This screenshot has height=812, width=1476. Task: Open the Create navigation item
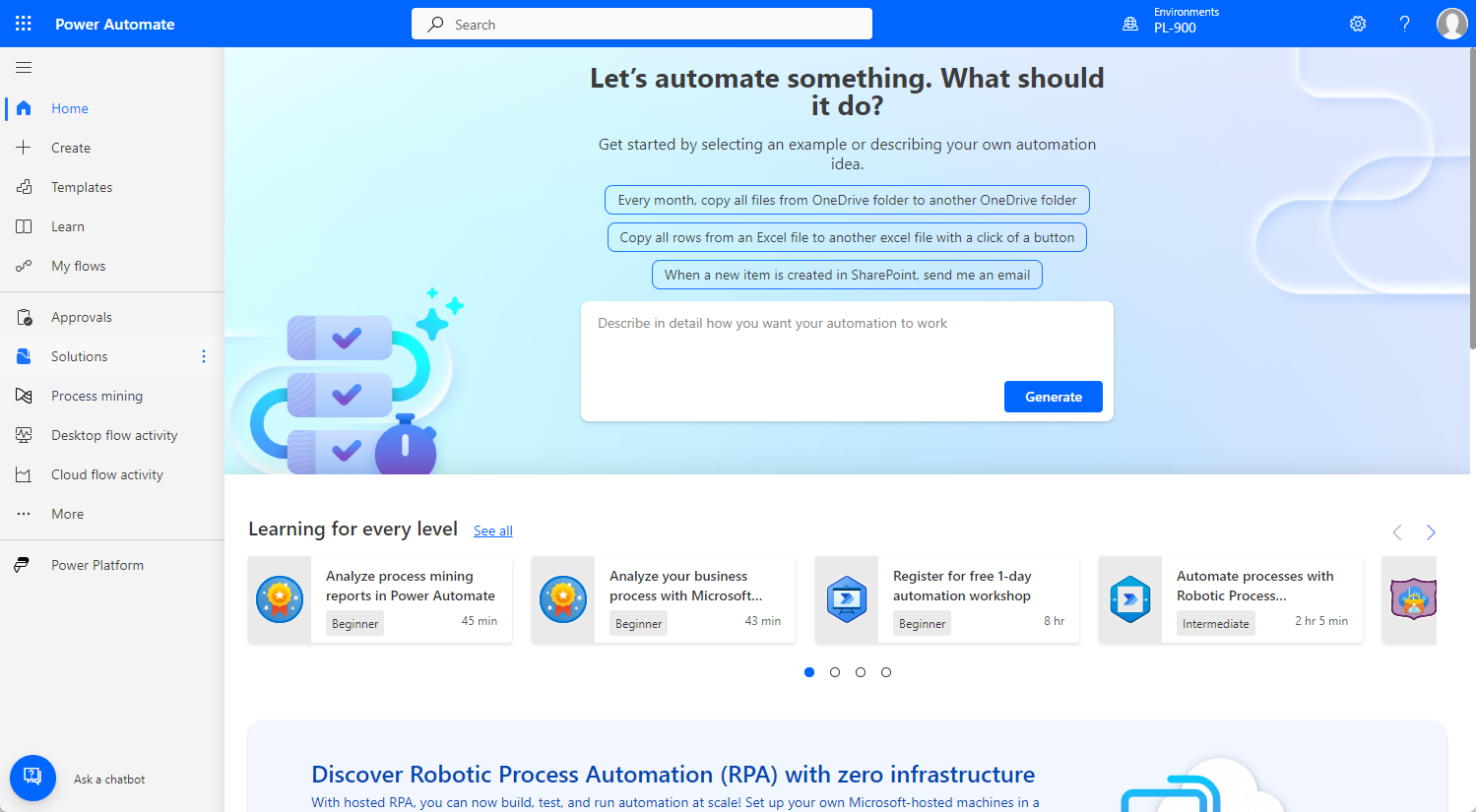[112, 148]
